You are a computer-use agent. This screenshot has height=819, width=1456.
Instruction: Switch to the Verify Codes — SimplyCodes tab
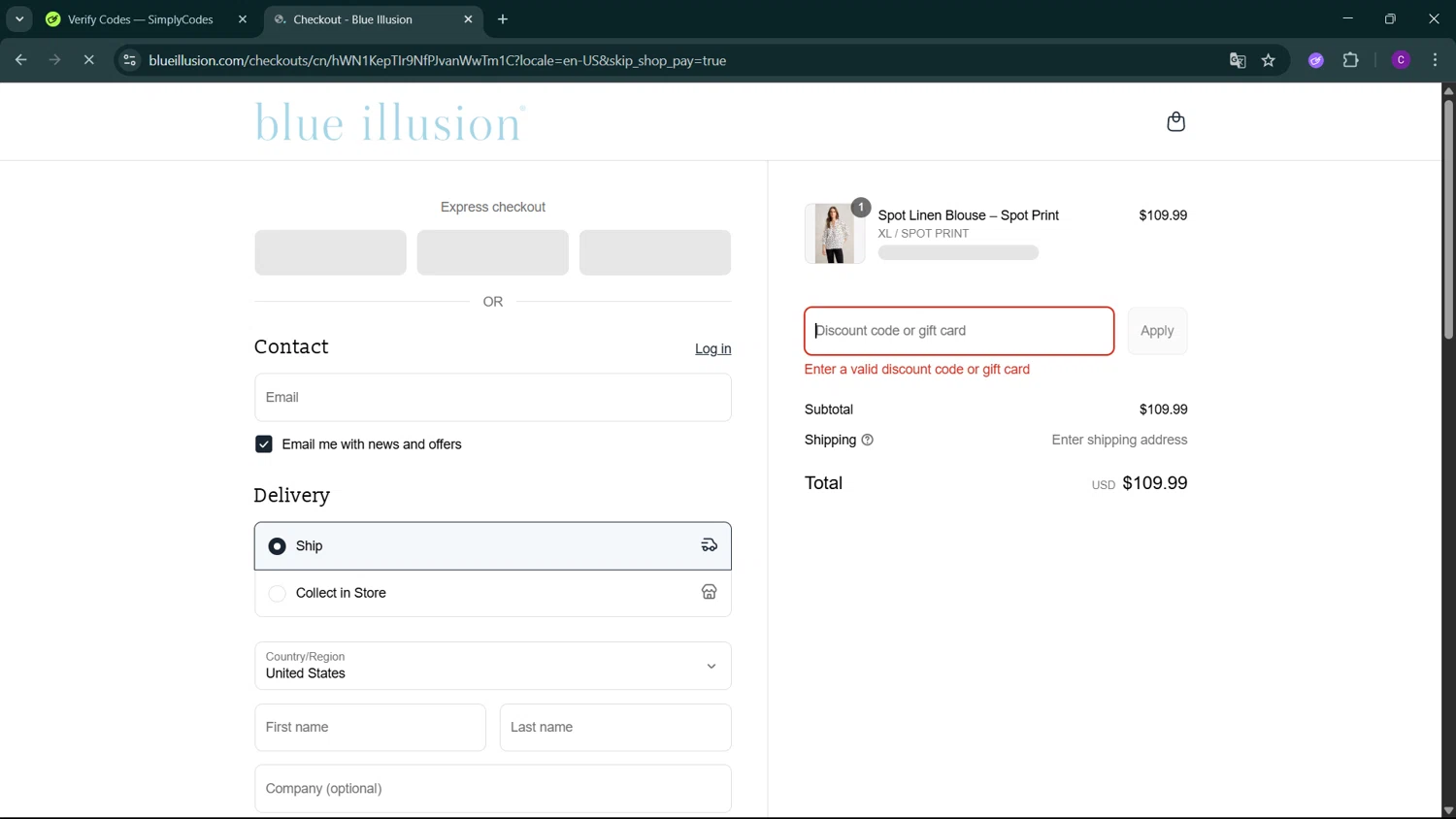click(x=141, y=19)
